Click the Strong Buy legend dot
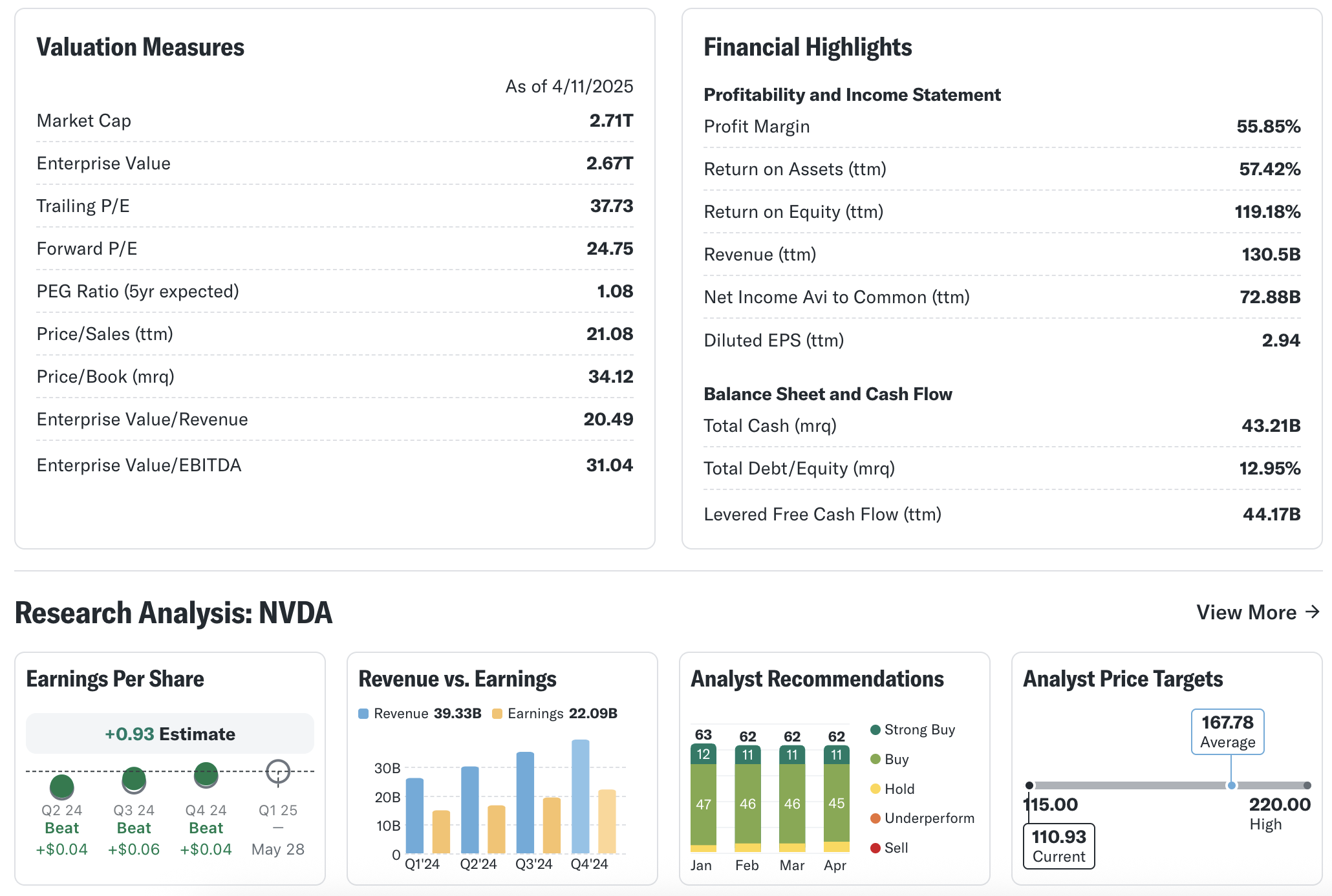The image size is (1332, 896). (875, 730)
